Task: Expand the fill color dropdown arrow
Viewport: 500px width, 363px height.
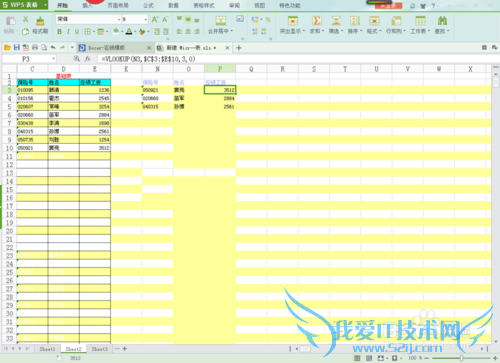Action: click(x=122, y=32)
